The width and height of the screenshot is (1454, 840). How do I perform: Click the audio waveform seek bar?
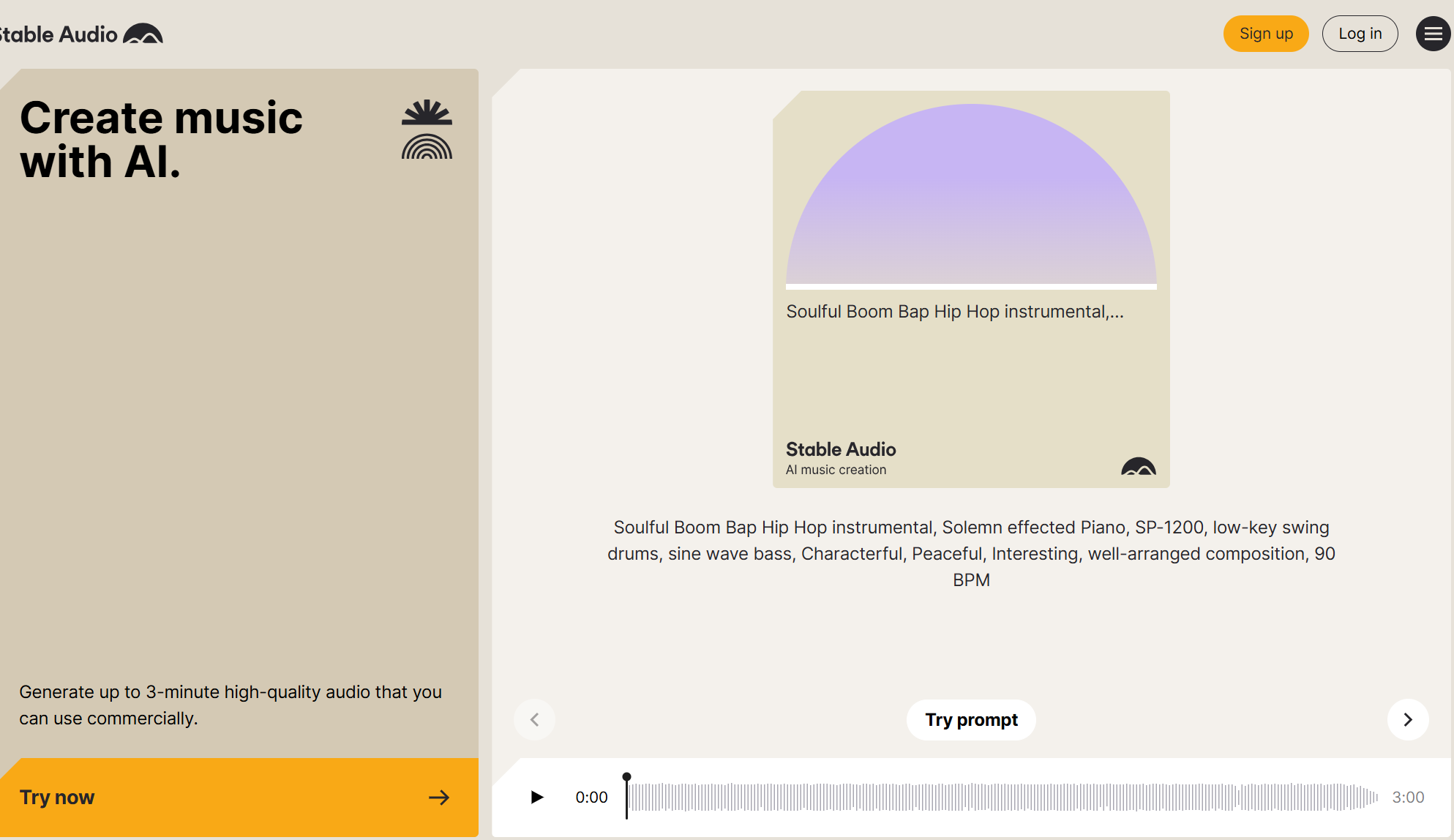[x=1003, y=797]
